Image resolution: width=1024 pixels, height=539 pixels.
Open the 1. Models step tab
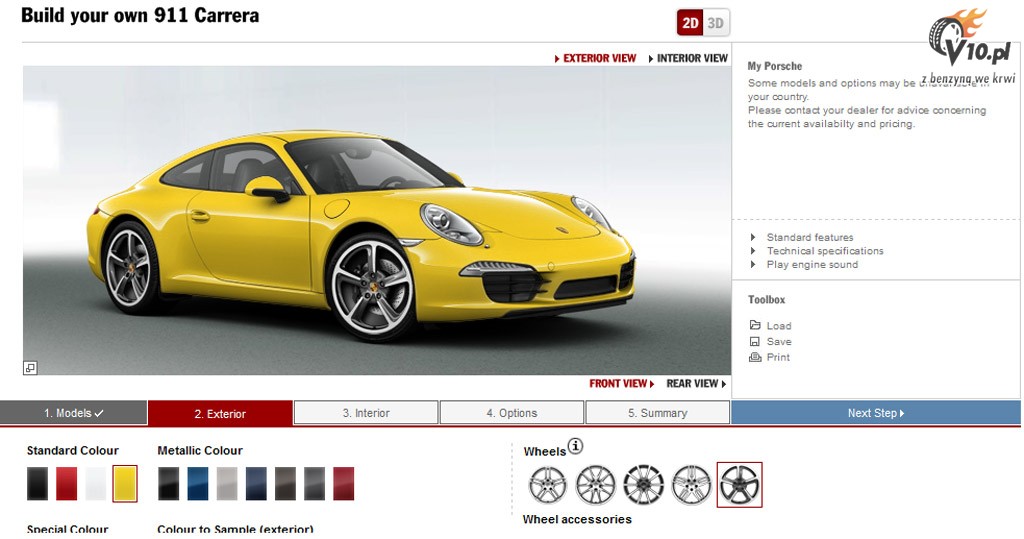tap(74, 413)
